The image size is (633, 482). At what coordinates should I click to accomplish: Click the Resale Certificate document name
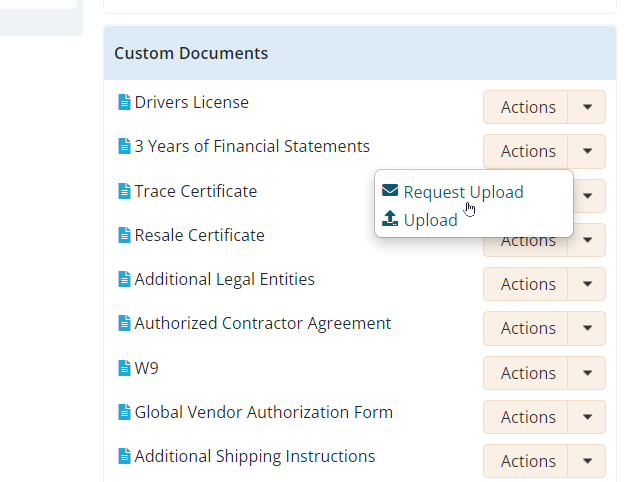199,235
